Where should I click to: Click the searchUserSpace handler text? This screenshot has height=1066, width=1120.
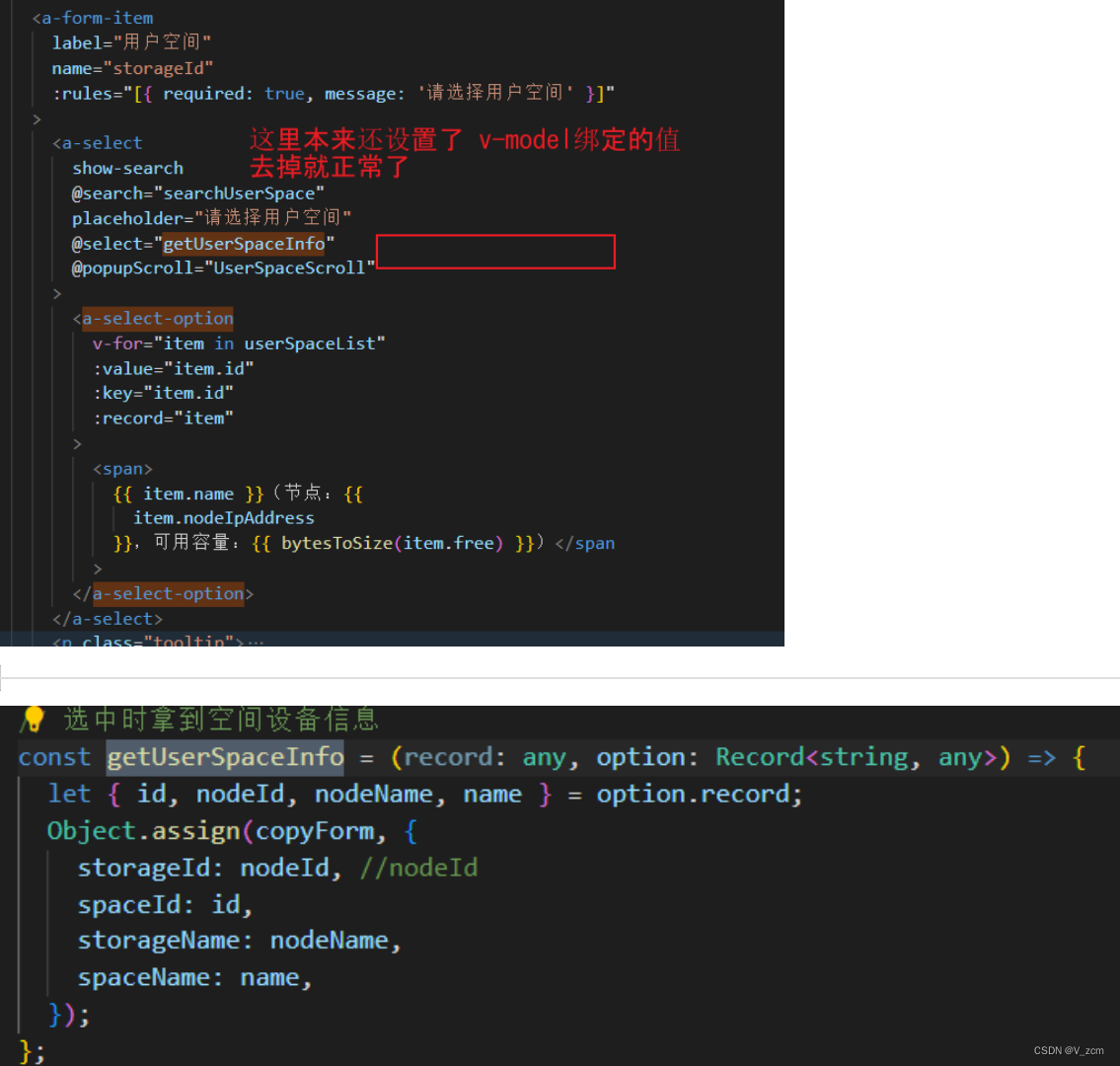coord(242,192)
